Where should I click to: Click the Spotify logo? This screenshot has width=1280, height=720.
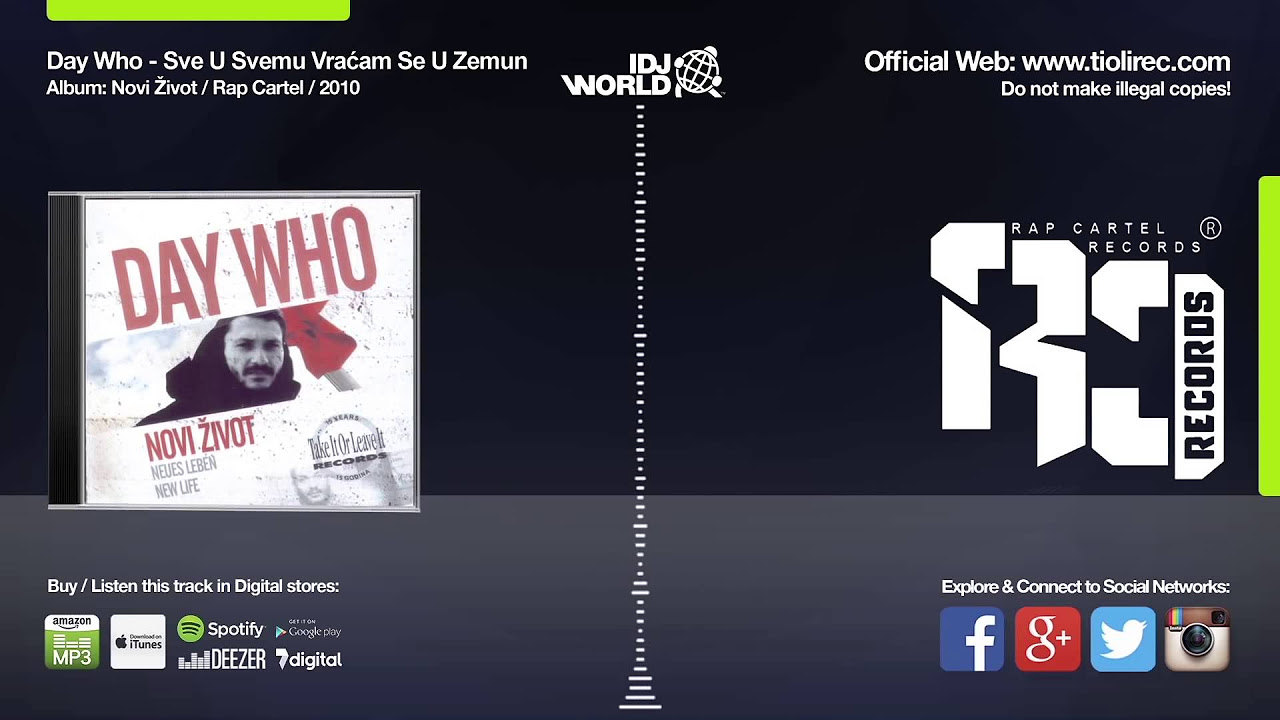coord(221,629)
